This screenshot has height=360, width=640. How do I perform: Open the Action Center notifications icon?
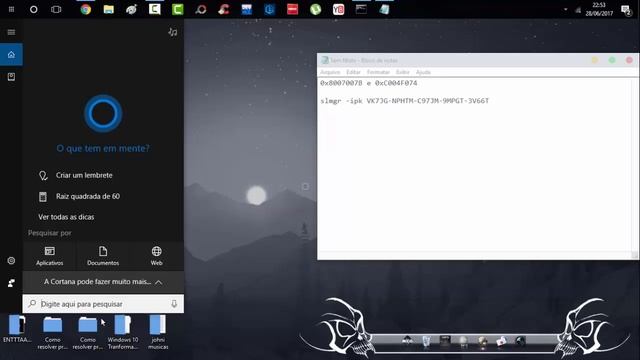pyautogui.click(x=625, y=10)
